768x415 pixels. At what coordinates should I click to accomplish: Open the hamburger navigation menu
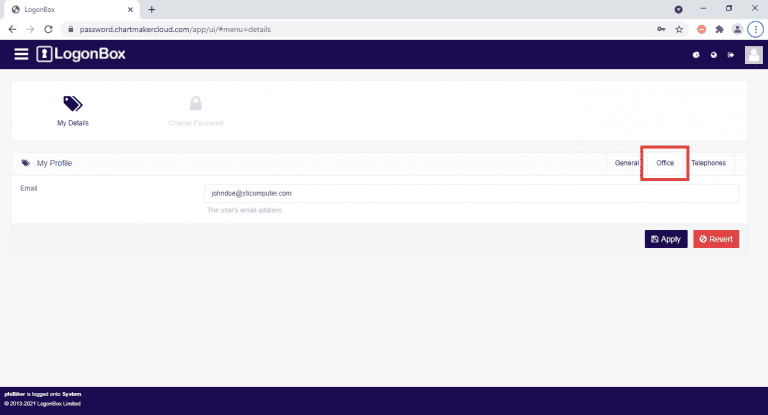coord(21,54)
